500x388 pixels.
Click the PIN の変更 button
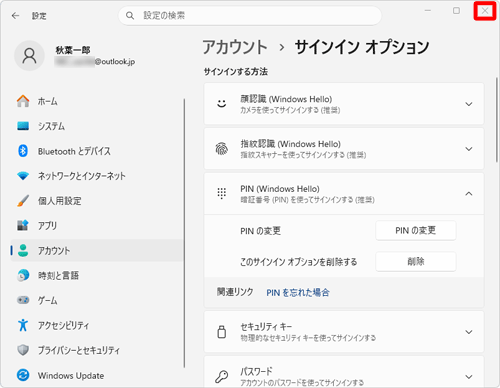point(416,230)
